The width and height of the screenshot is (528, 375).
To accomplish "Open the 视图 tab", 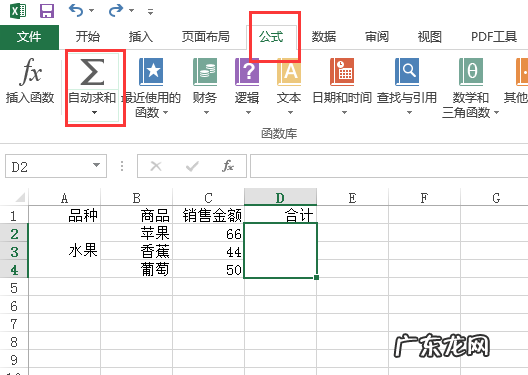I will pyautogui.click(x=429, y=37).
